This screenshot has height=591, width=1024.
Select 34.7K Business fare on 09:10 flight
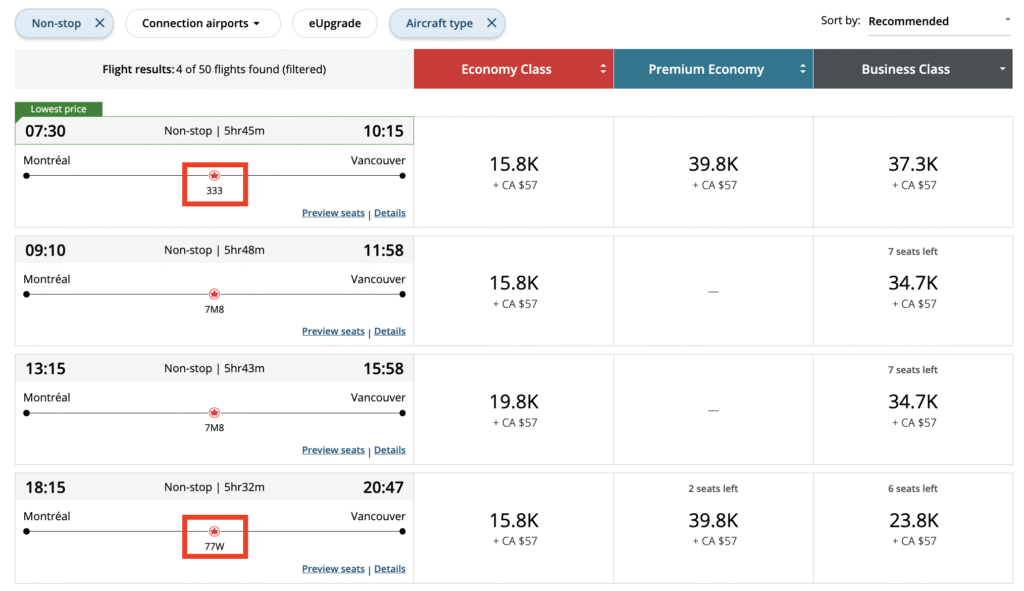[912, 284]
